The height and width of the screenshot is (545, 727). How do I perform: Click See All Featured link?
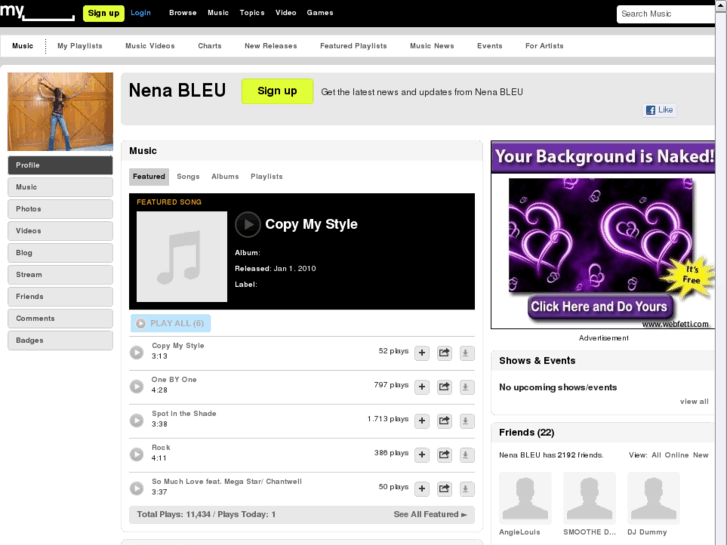point(430,514)
